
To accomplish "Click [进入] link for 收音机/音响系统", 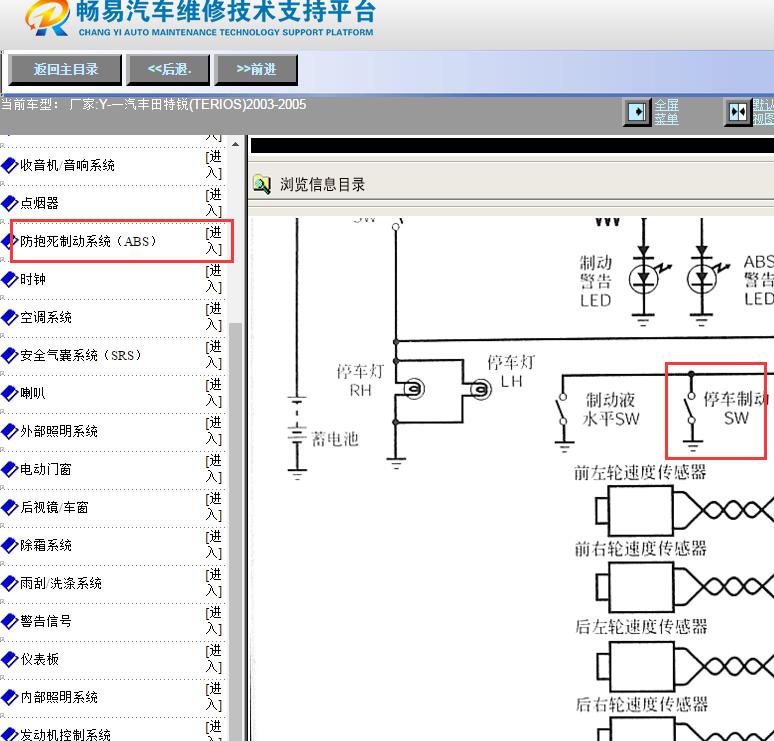I will coord(214,165).
